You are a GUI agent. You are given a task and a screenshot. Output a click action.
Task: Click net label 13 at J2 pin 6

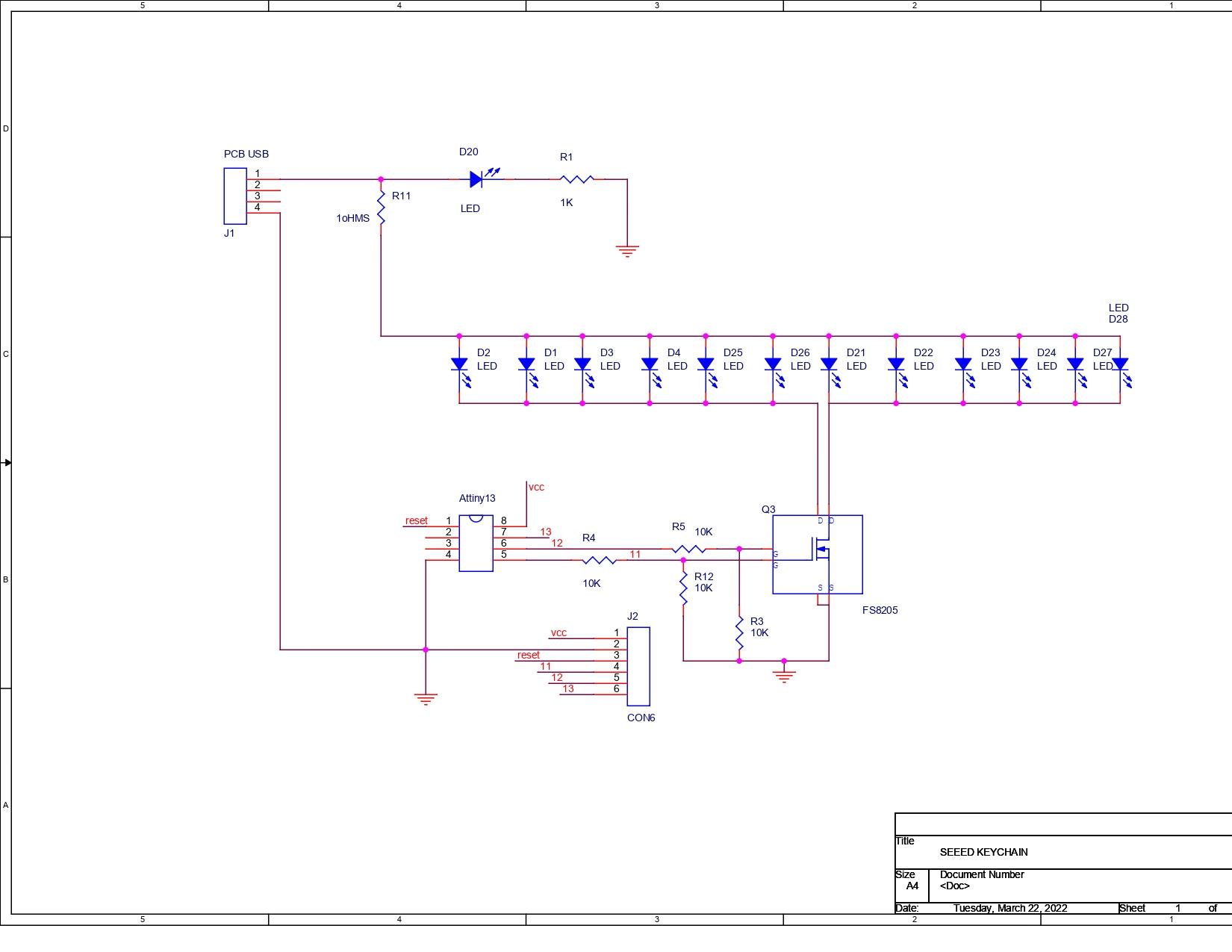point(568,688)
